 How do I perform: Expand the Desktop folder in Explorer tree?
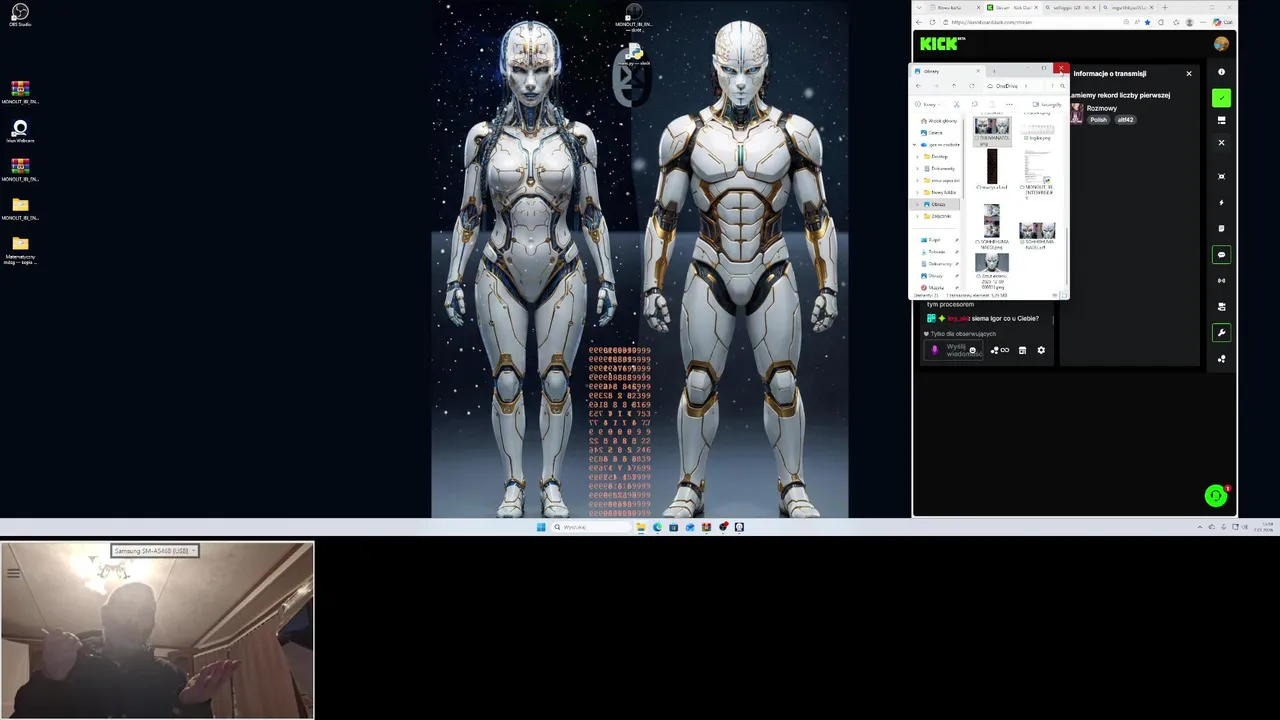click(918, 157)
